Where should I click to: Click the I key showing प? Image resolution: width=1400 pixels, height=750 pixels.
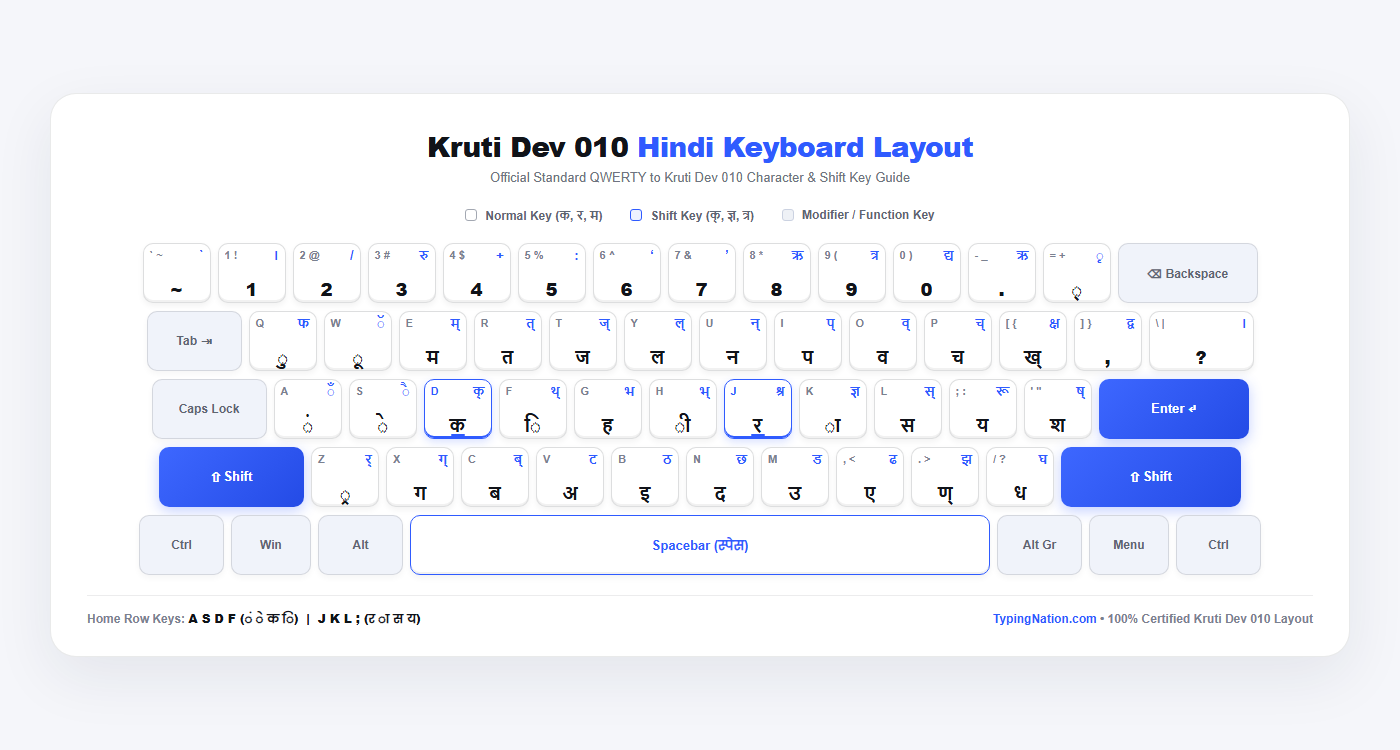[807, 341]
